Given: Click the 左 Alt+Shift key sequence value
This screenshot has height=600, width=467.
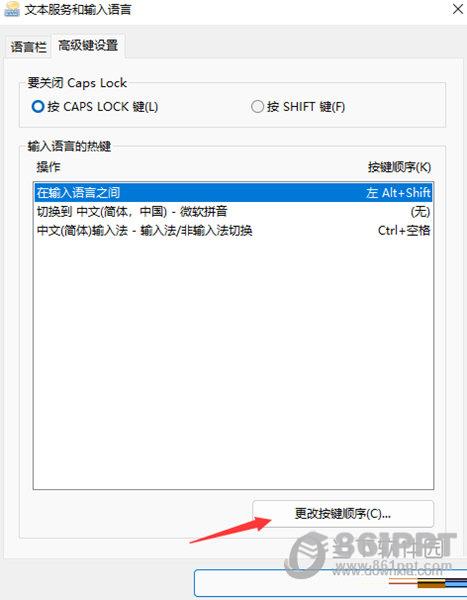Looking at the screenshot, I should (x=398, y=192).
